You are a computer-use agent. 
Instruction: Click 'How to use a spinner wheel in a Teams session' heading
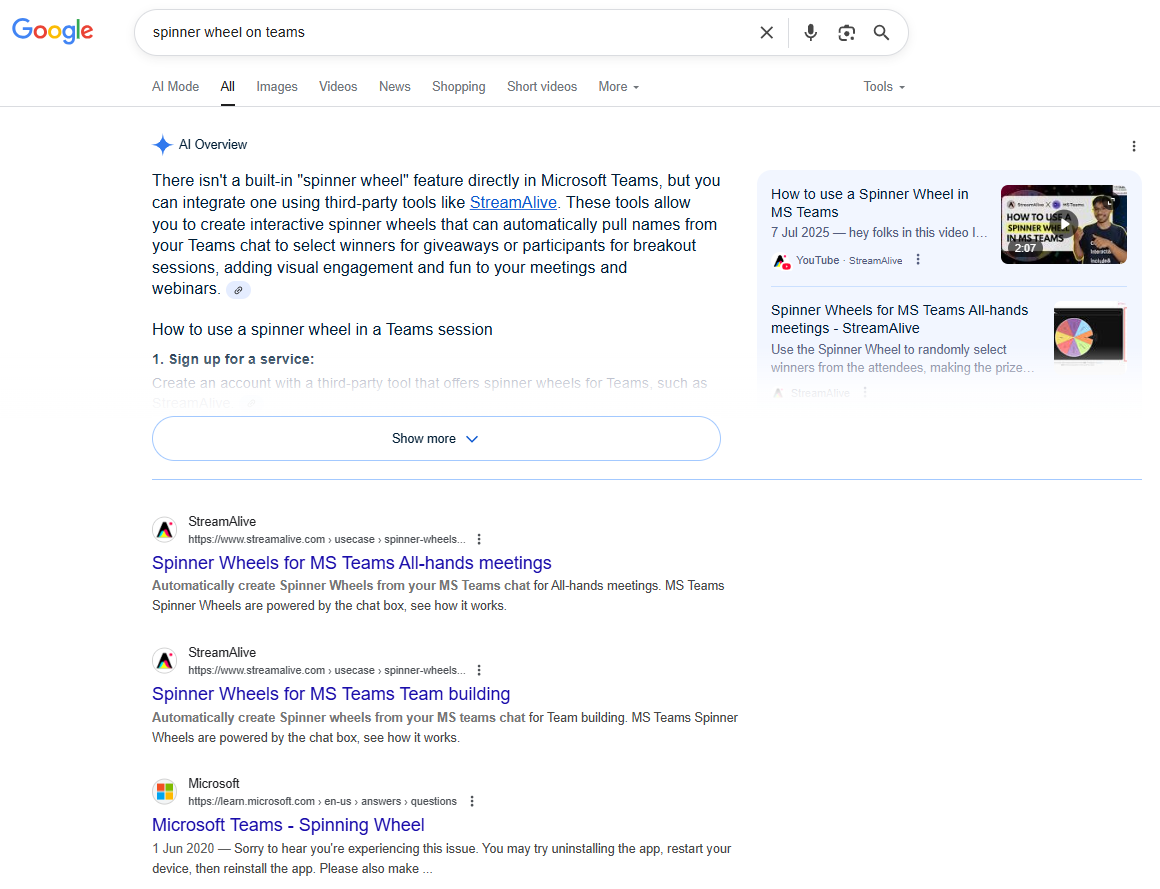pyautogui.click(x=322, y=330)
